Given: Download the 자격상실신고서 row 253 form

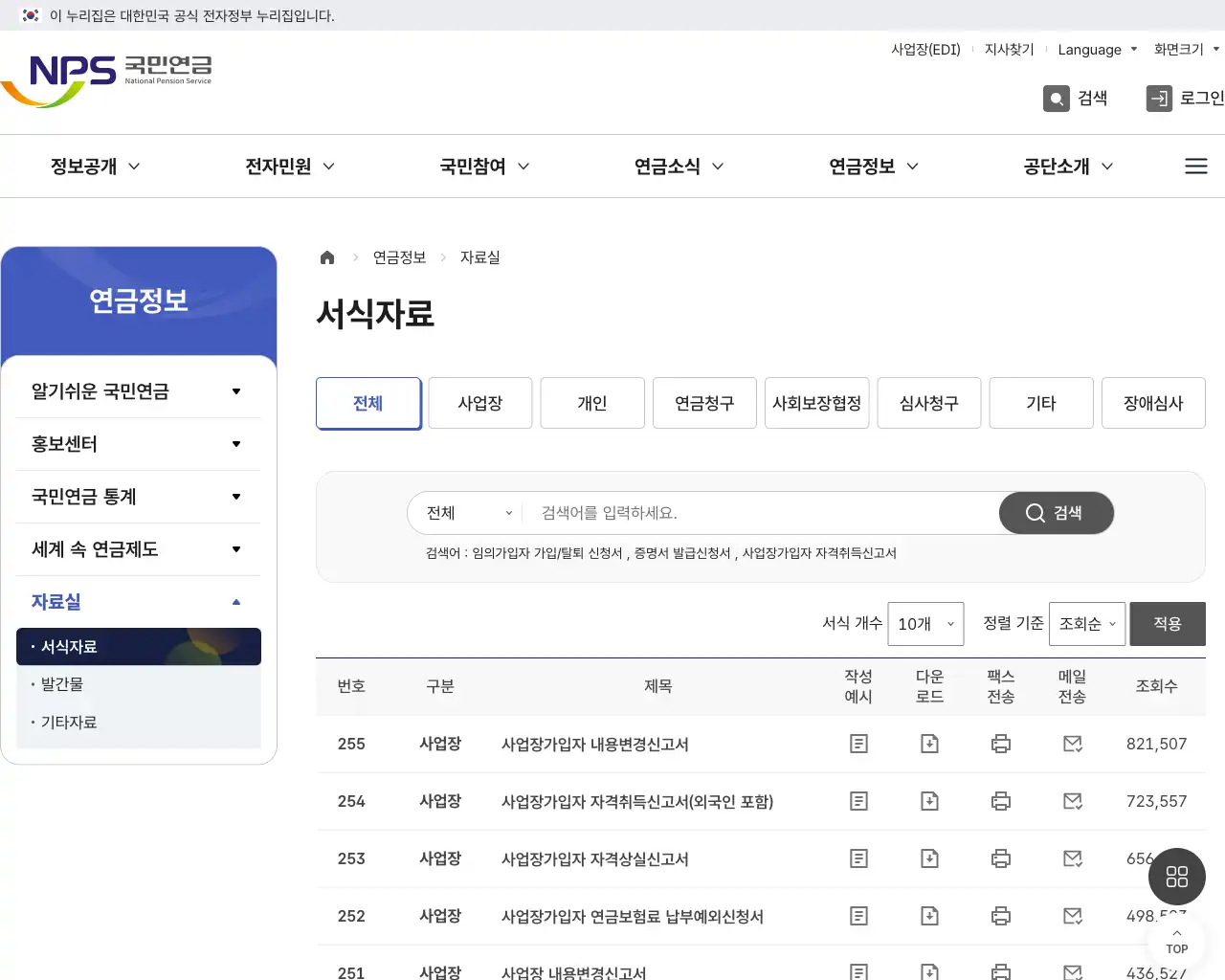Looking at the screenshot, I should [929, 858].
